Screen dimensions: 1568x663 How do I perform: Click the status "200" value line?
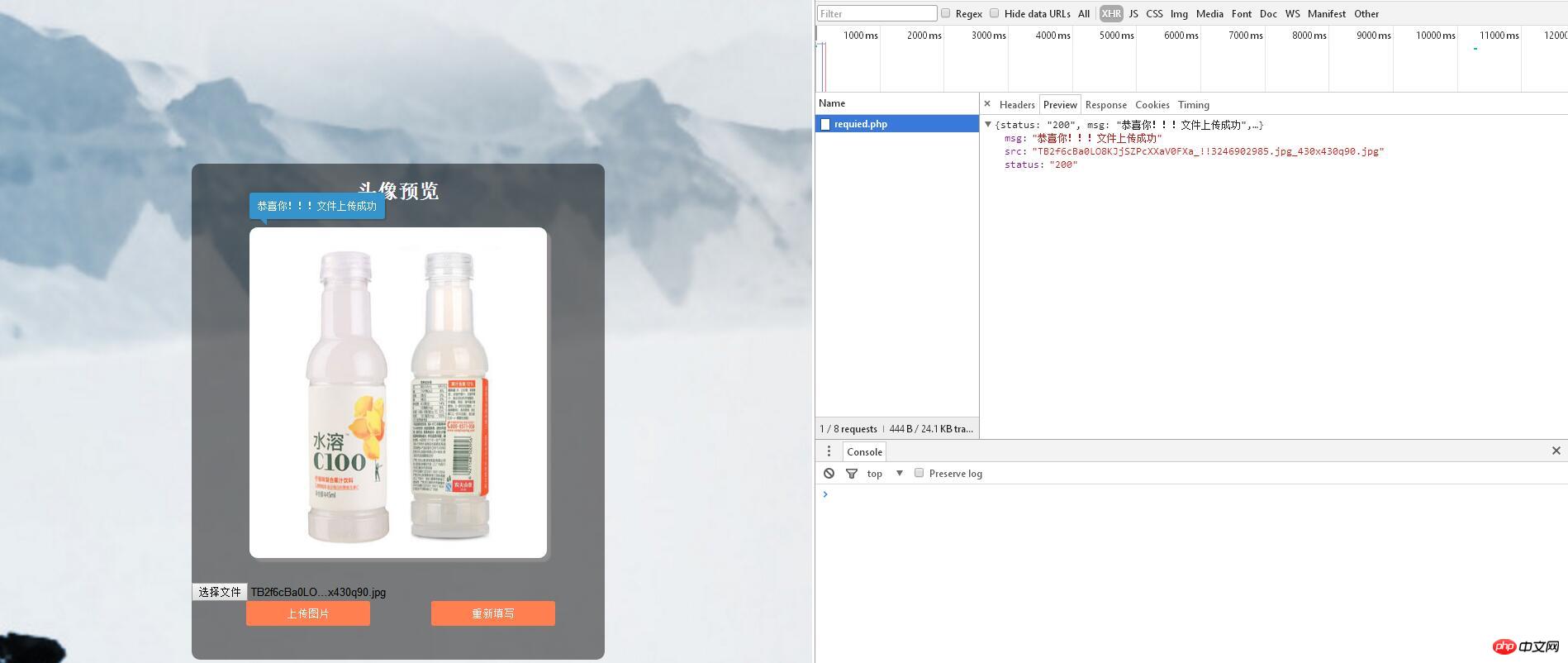tap(1041, 165)
